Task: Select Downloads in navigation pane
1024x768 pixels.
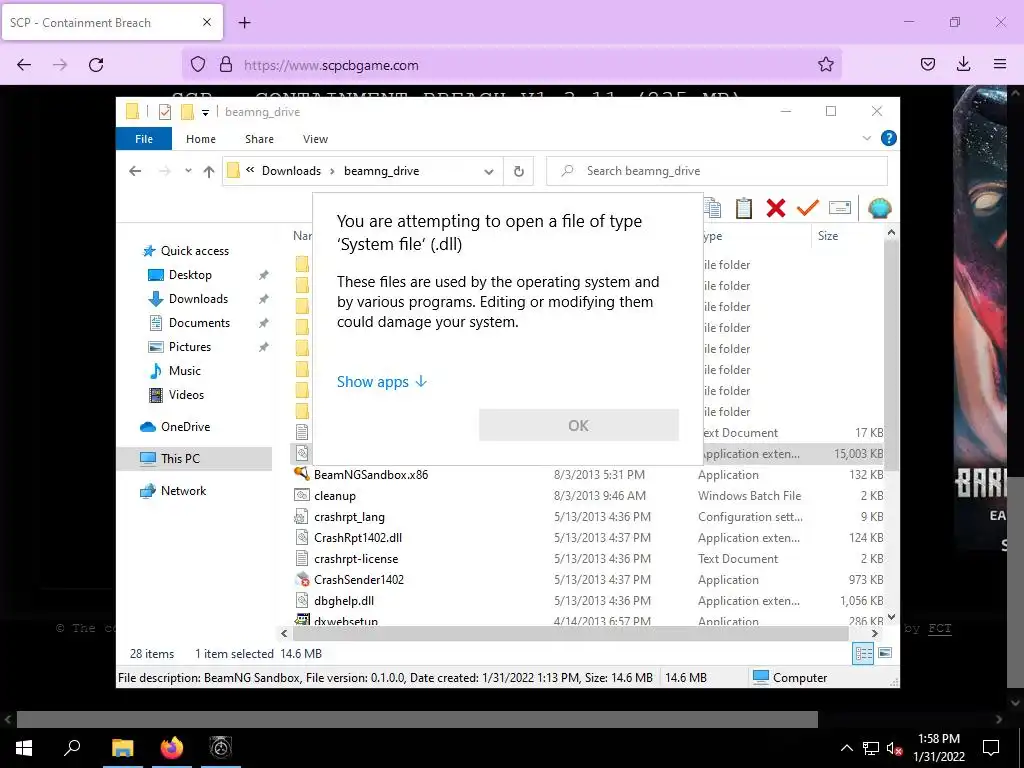Action: point(199,299)
